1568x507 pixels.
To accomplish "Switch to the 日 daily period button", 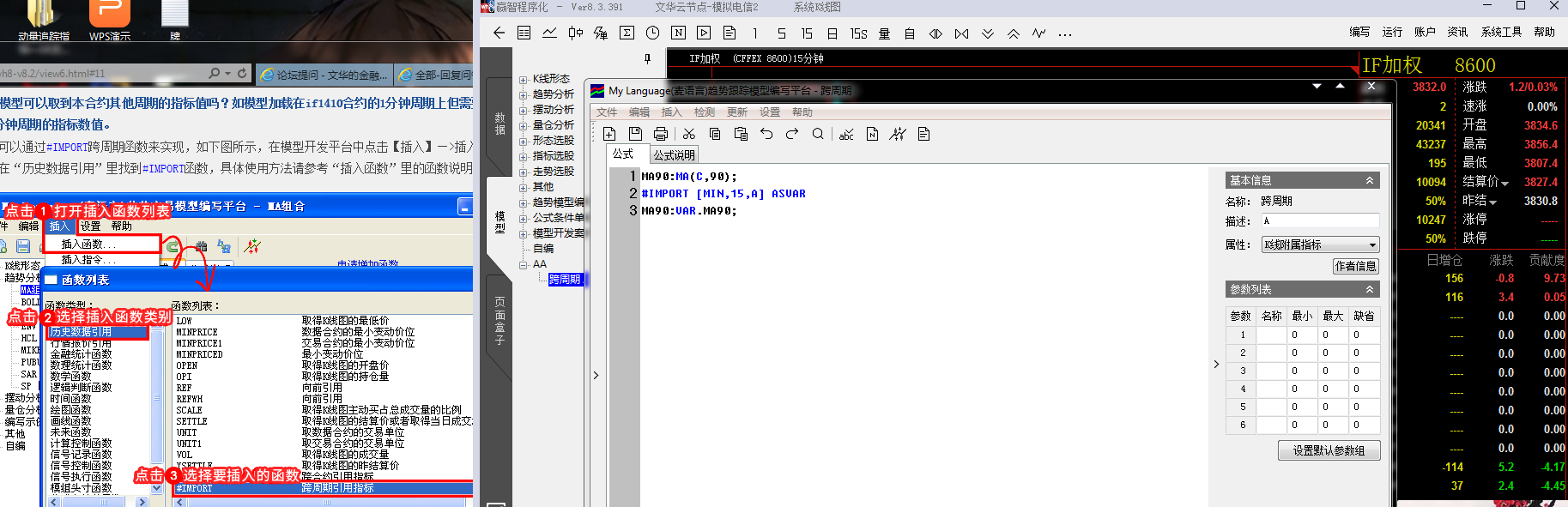I will point(832,33).
